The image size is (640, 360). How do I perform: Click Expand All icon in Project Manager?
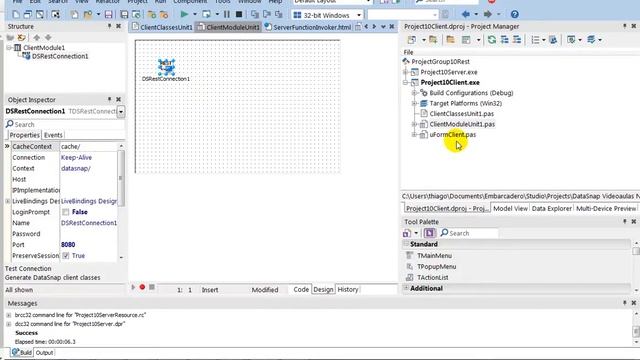(x=505, y=40)
